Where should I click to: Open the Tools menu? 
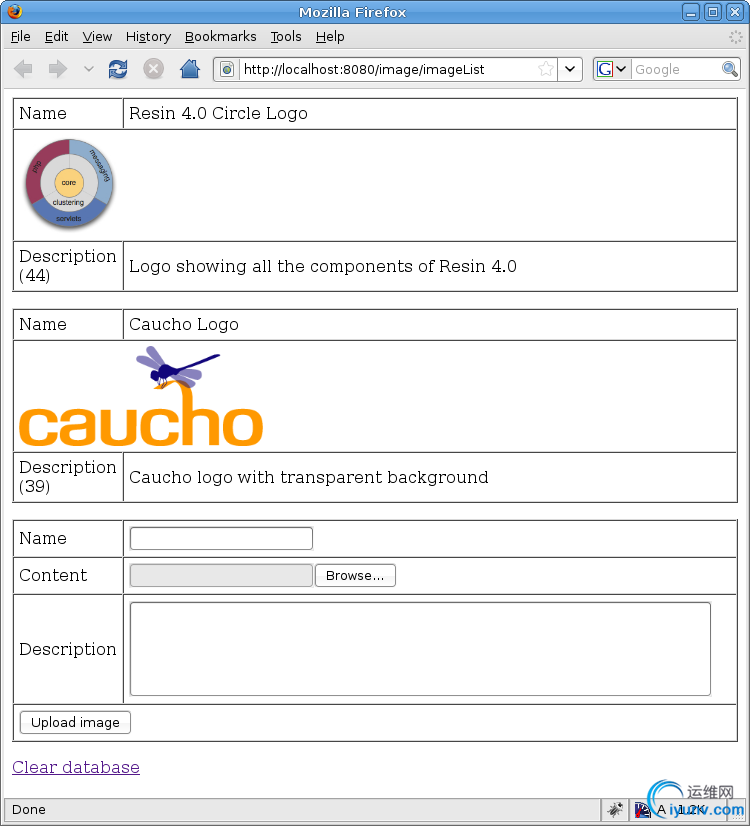(x=286, y=37)
